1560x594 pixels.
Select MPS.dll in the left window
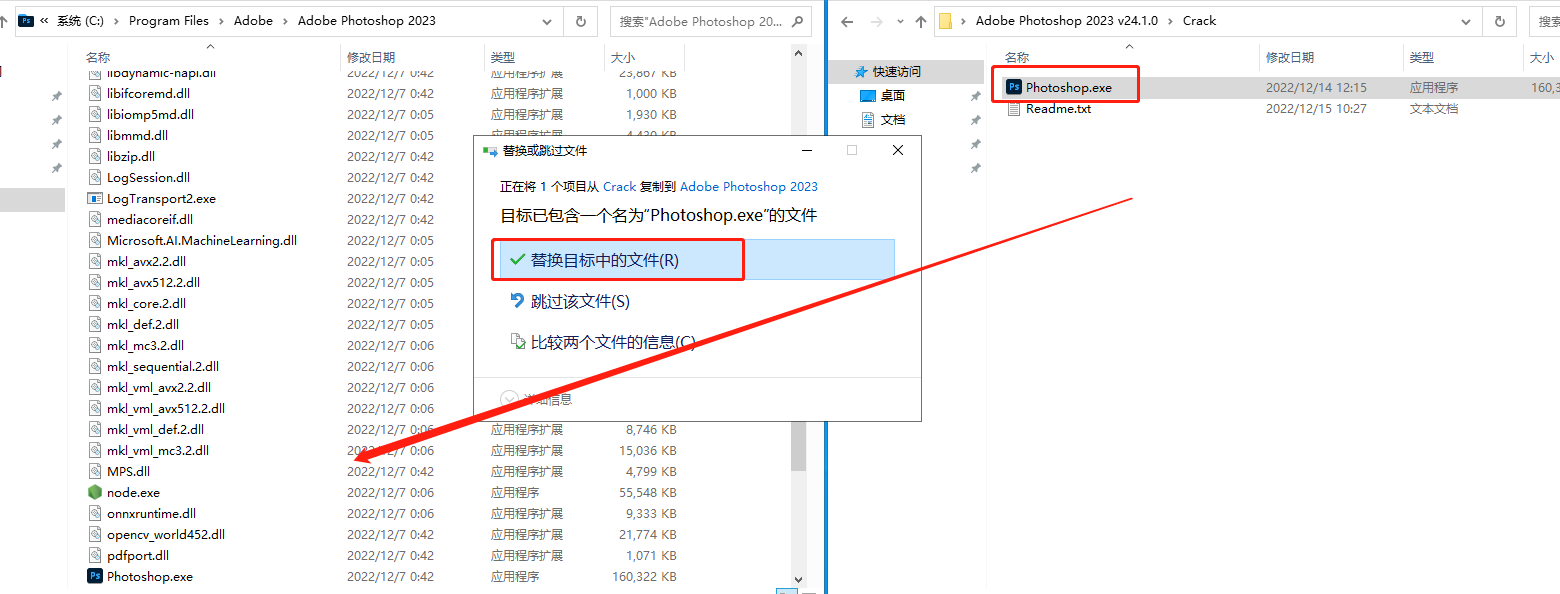click(x=128, y=471)
